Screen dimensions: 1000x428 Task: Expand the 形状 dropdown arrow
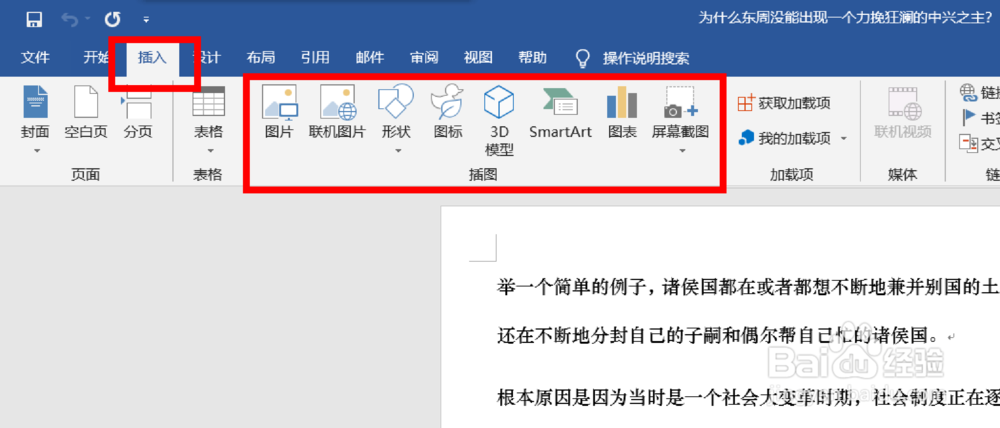[x=397, y=151]
